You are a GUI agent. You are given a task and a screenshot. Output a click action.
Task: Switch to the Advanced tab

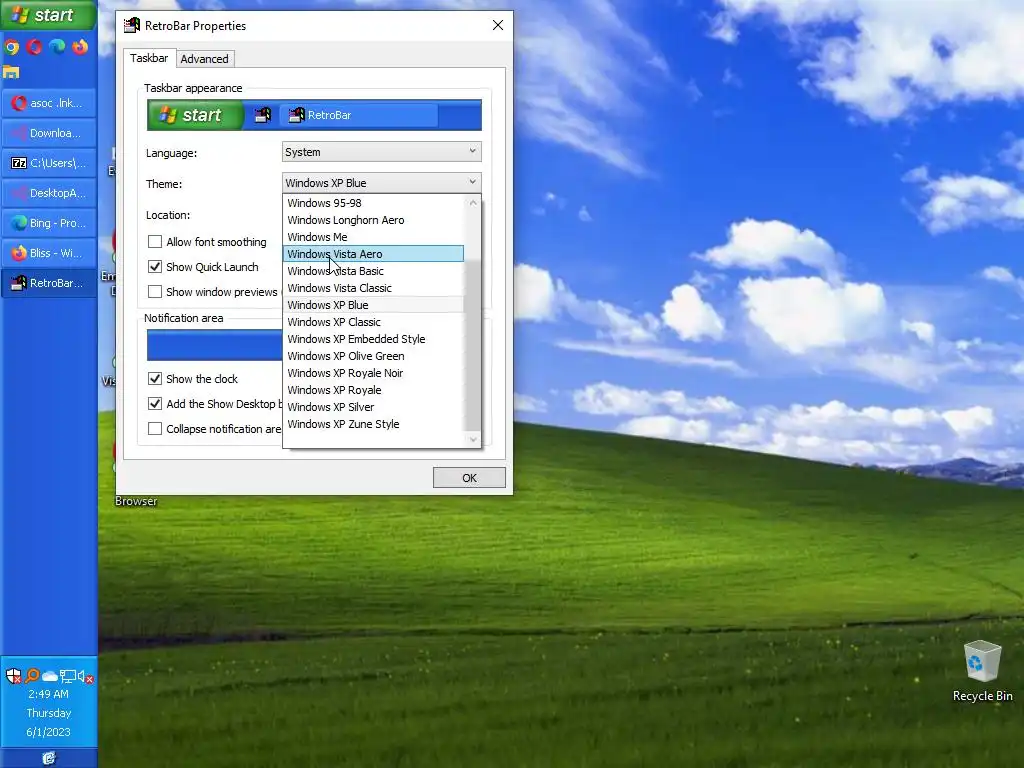coord(204,59)
